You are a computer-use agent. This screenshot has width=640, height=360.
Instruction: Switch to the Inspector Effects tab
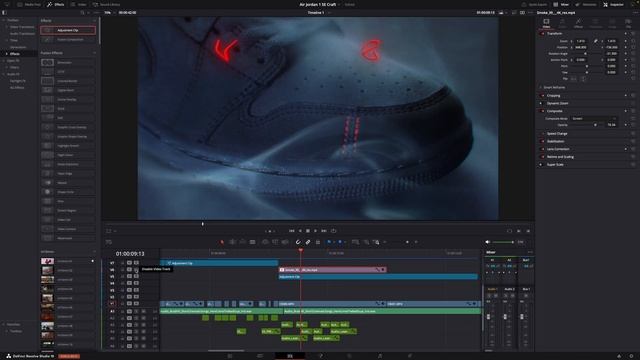pyautogui.click(x=578, y=23)
